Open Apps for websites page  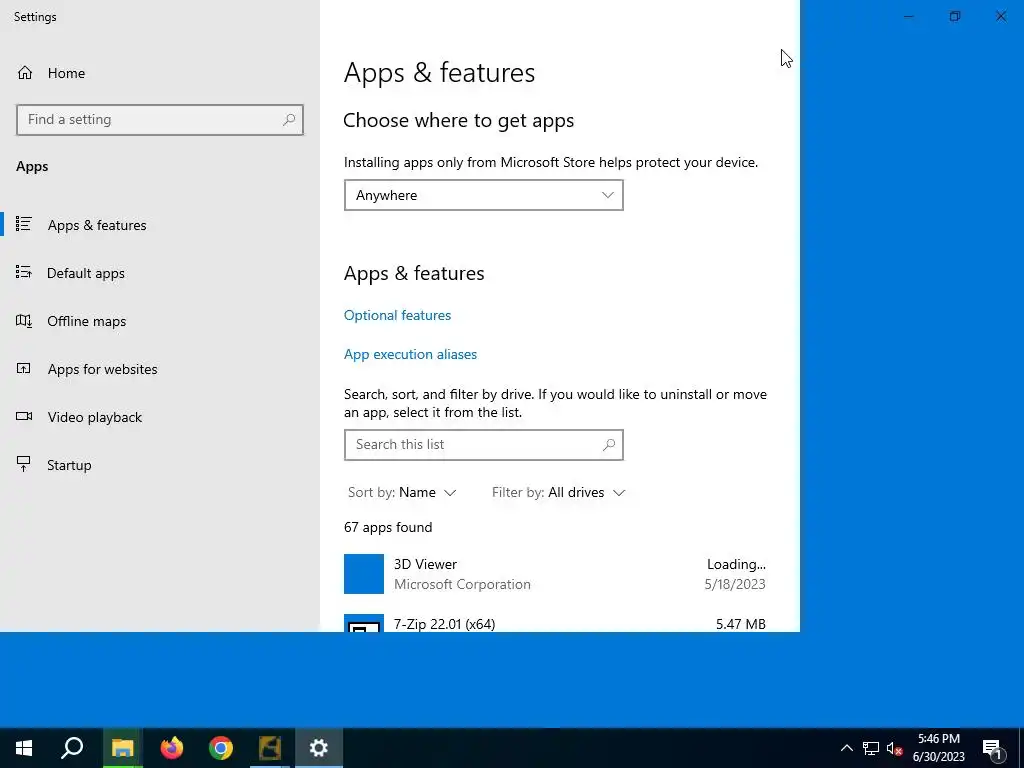[x=102, y=369]
